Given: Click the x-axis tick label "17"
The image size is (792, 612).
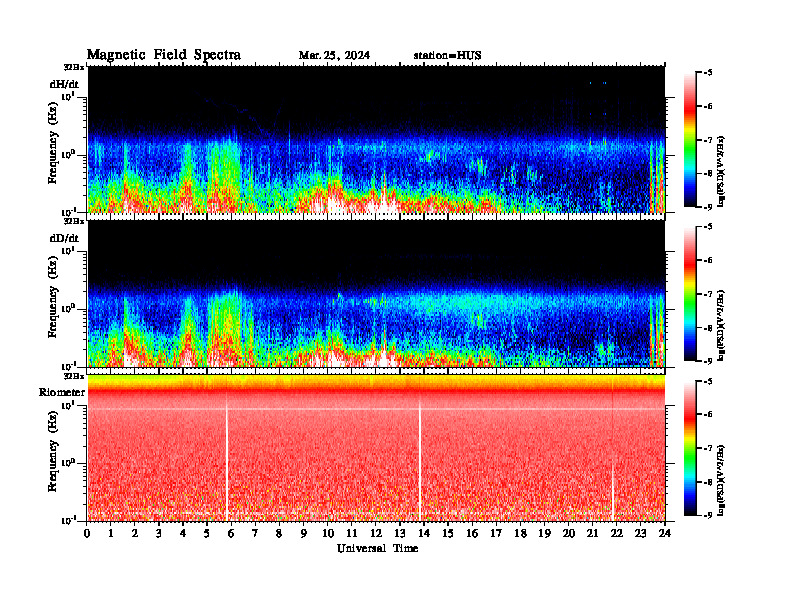Looking at the screenshot, I should (496, 533).
